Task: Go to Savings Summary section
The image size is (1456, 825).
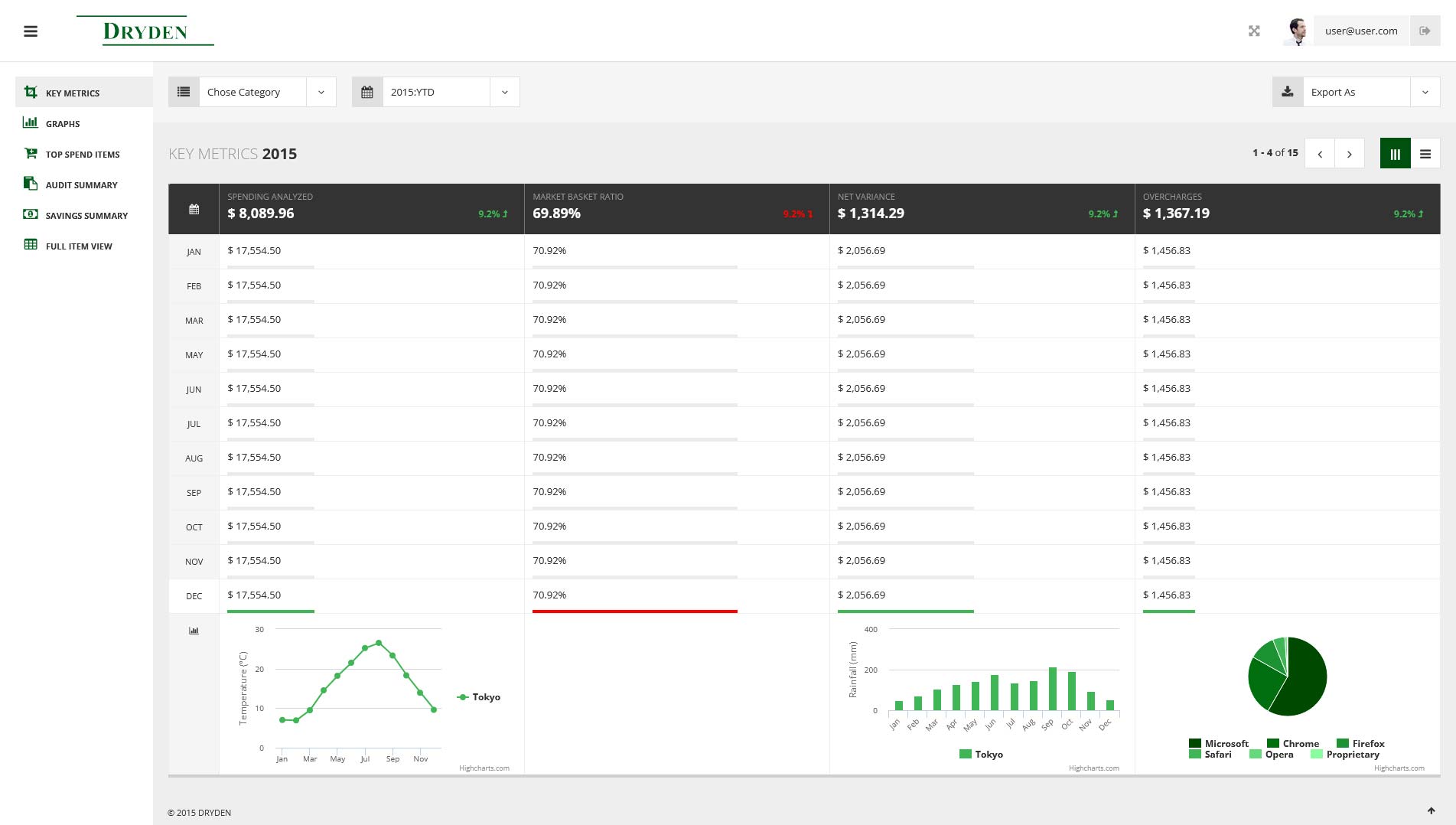Action: pyautogui.click(x=86, y=215)
